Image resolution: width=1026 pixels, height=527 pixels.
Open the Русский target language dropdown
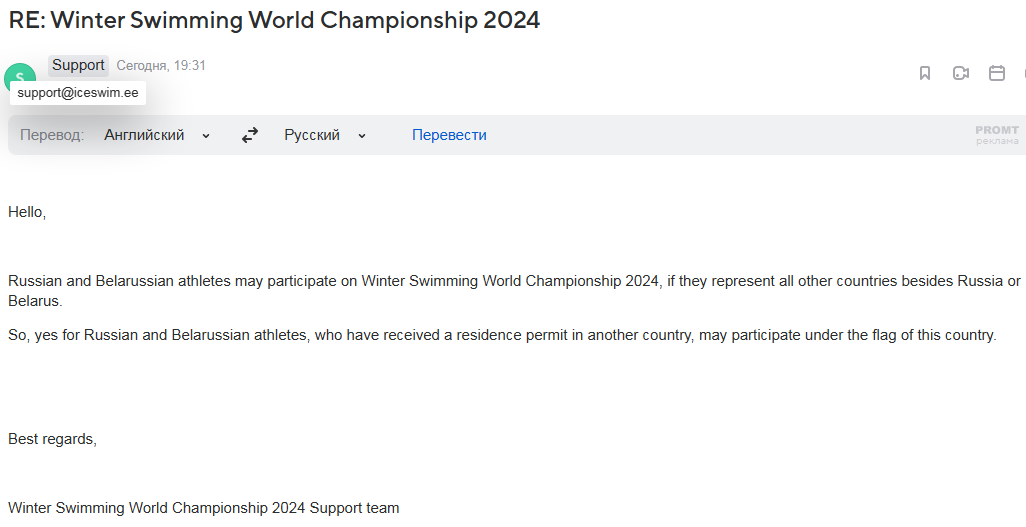325,136
